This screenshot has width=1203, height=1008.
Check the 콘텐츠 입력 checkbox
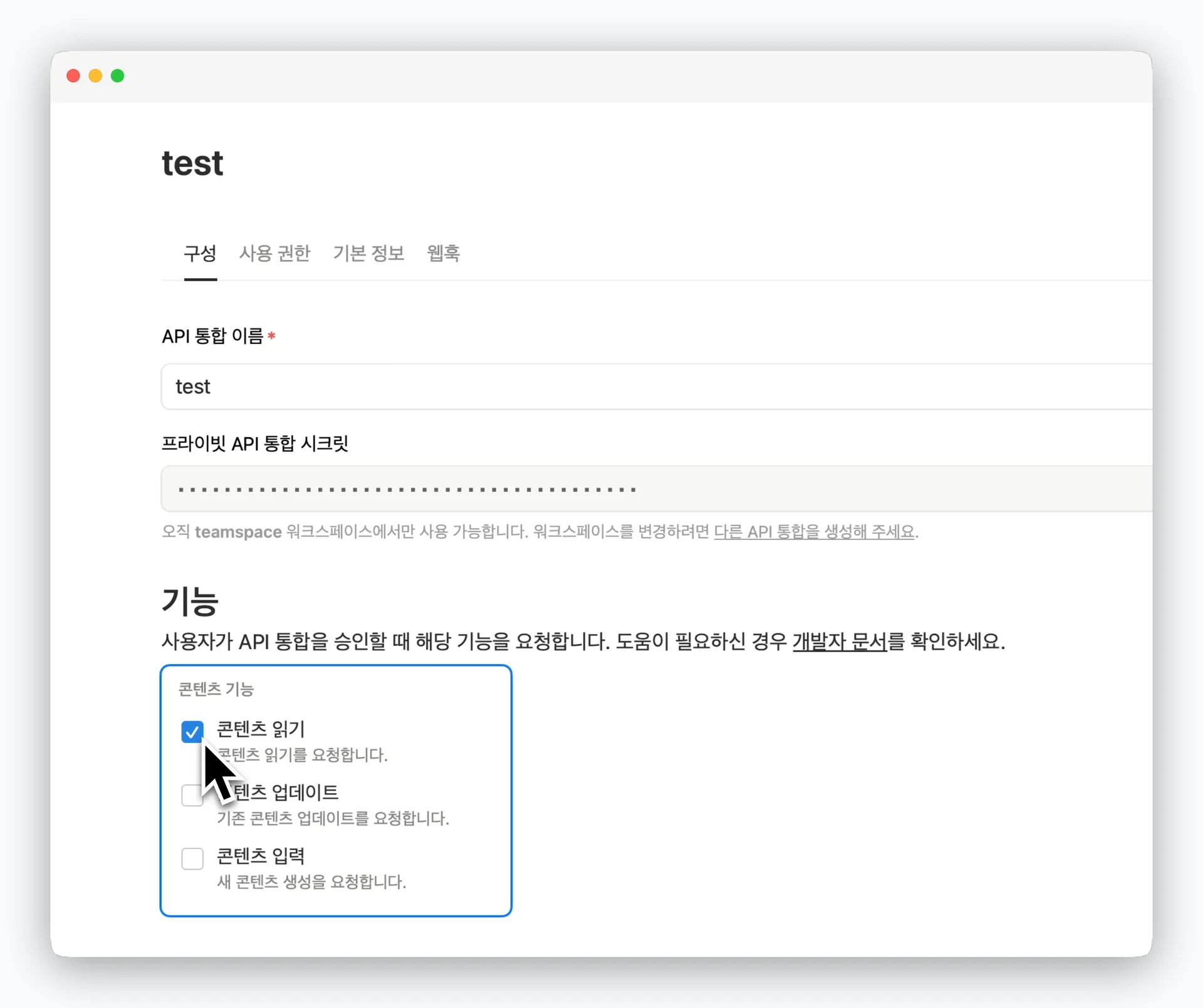pyautogui.click(x=192, y=858)
